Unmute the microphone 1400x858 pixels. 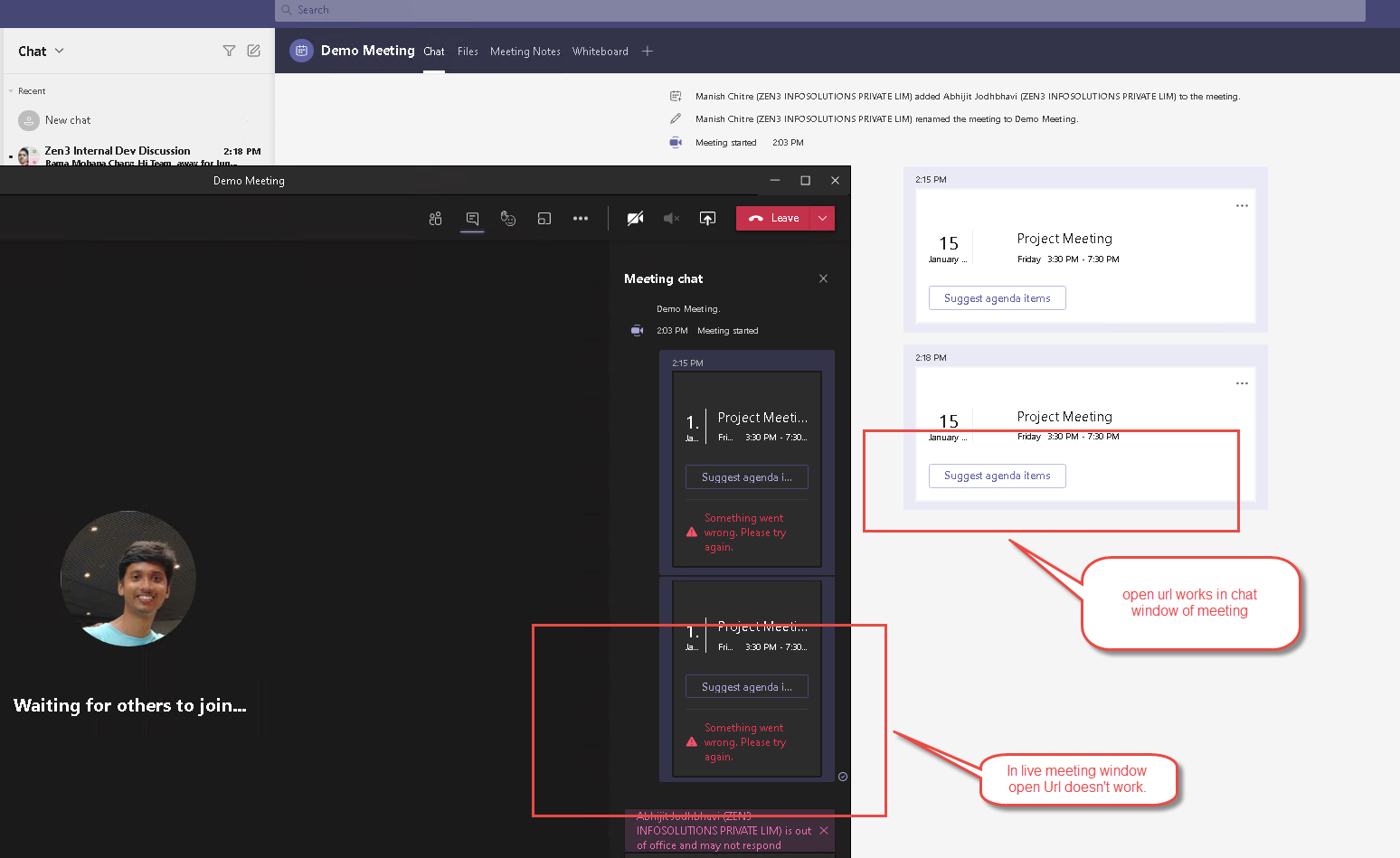coord(671,218)
